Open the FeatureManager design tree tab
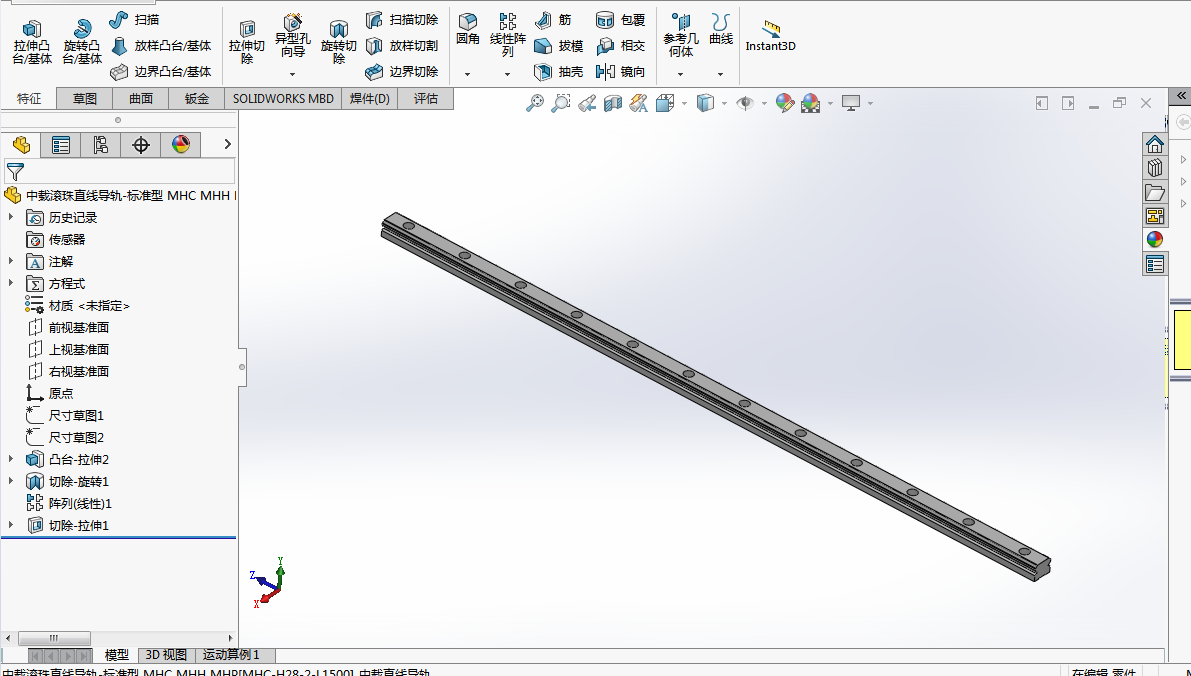This screenshot has width=1191, height=676. coord(21,144)
